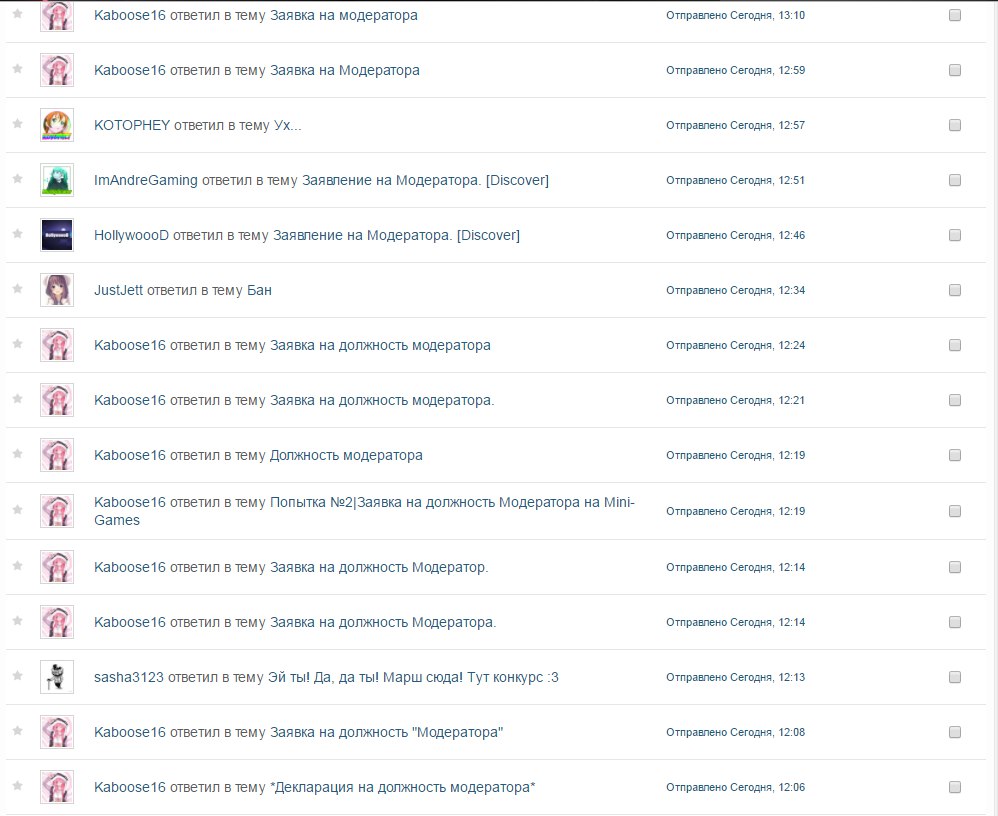
Task: Tick the checkbox on the 12:06 Декларация row
Action: (x=955, y=787)
